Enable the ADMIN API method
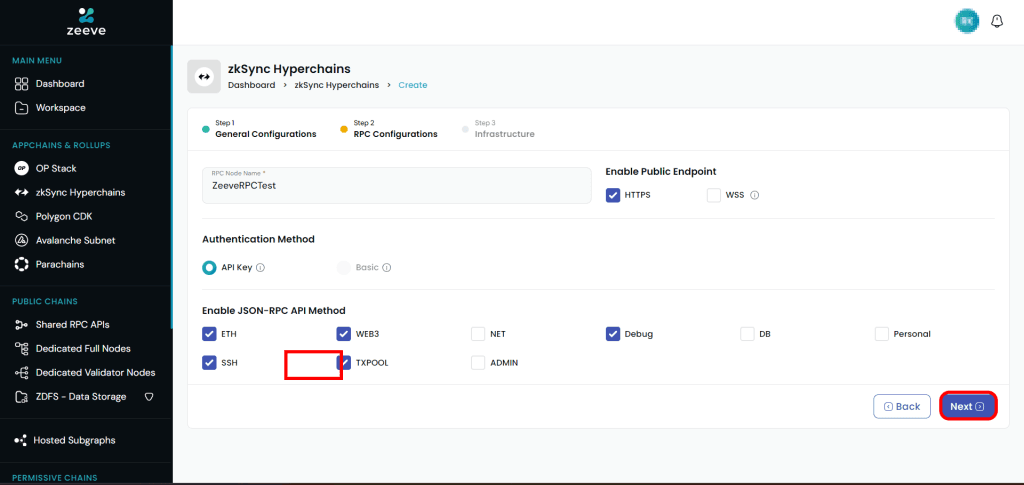1024x485 pixels. (478, 363)
